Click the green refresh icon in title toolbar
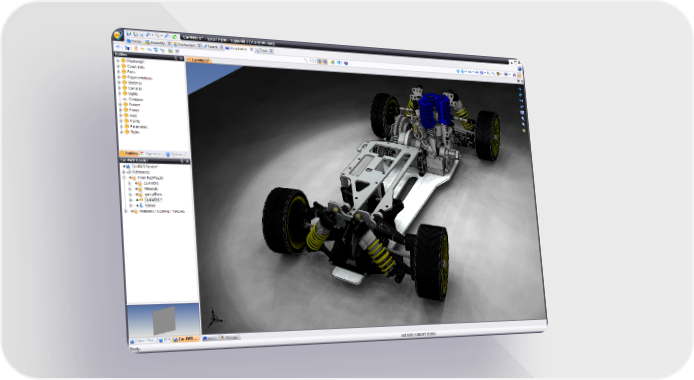This screenshot has height=380, width=694. click(x=174, y=37)
